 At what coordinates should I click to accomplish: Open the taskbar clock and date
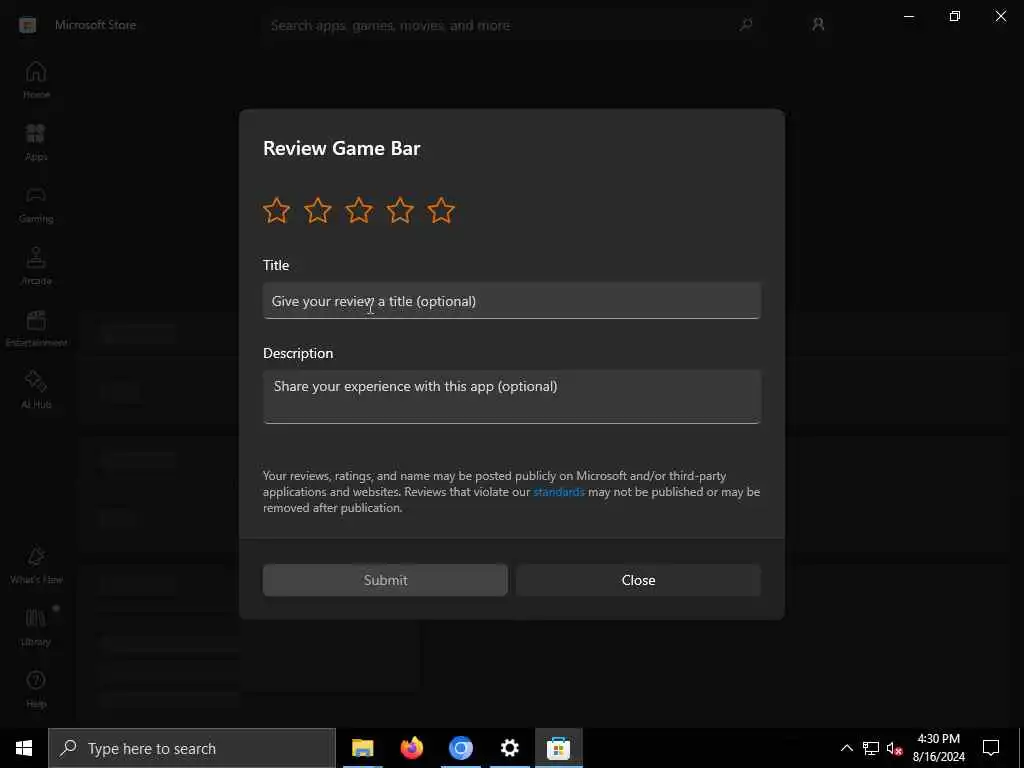938,748
